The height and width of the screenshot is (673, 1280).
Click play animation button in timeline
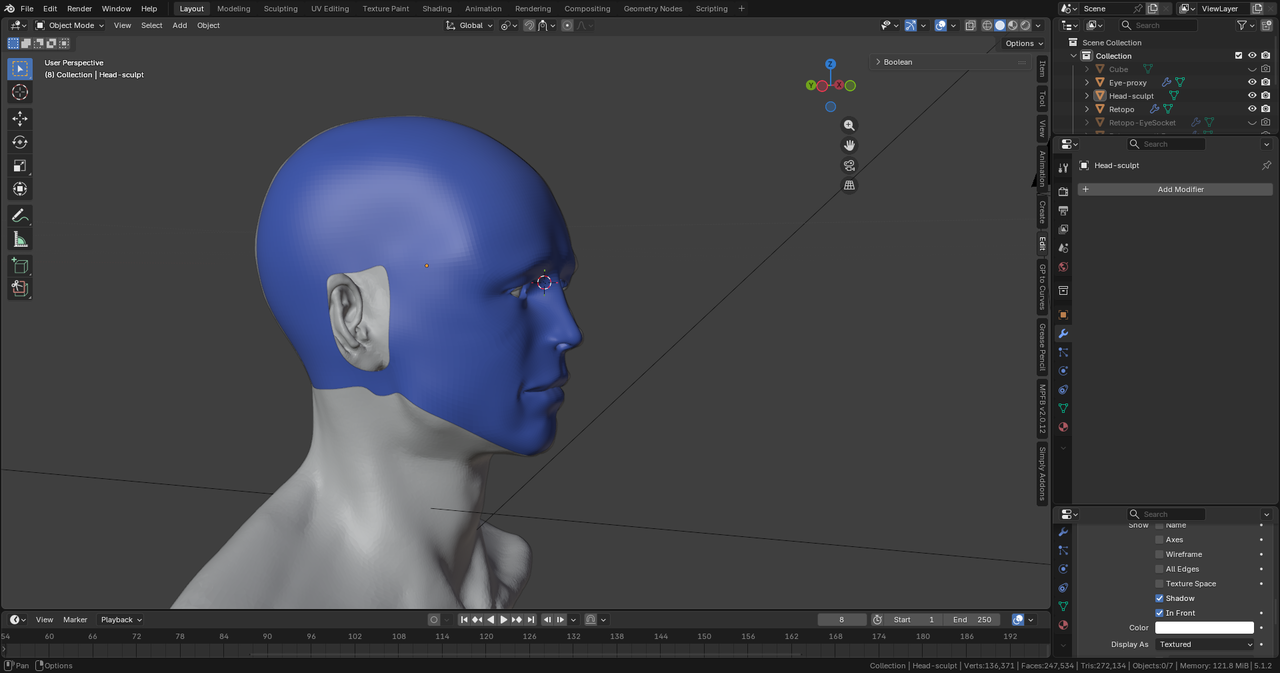[x=503, y=619]
